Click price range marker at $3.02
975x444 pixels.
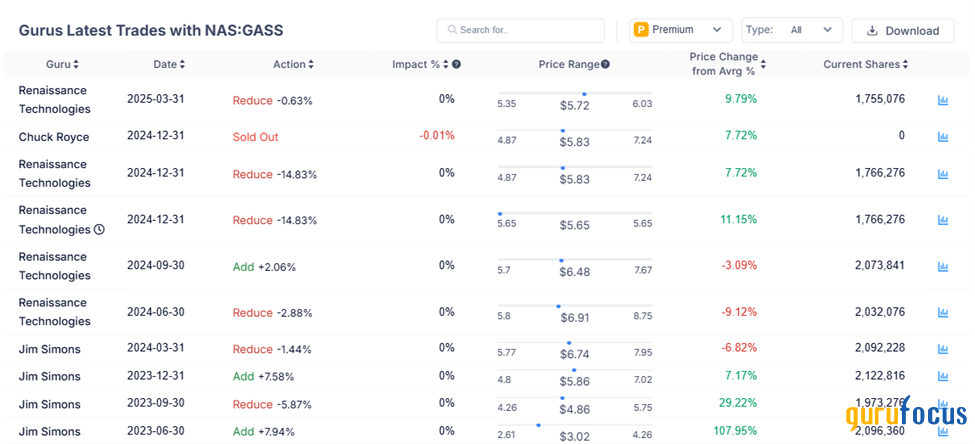tap(538, 425)
